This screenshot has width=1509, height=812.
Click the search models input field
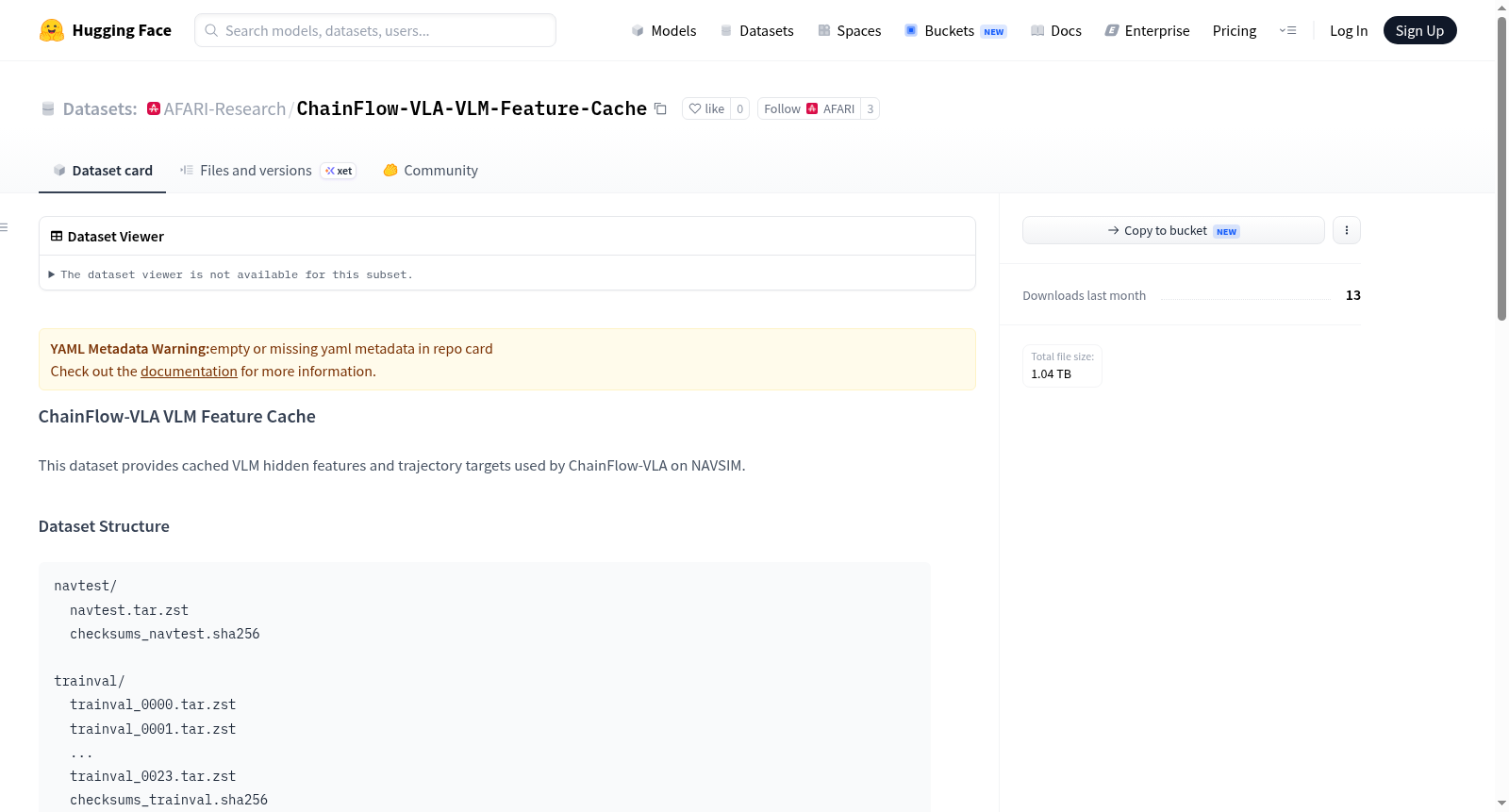coord(375,30)
